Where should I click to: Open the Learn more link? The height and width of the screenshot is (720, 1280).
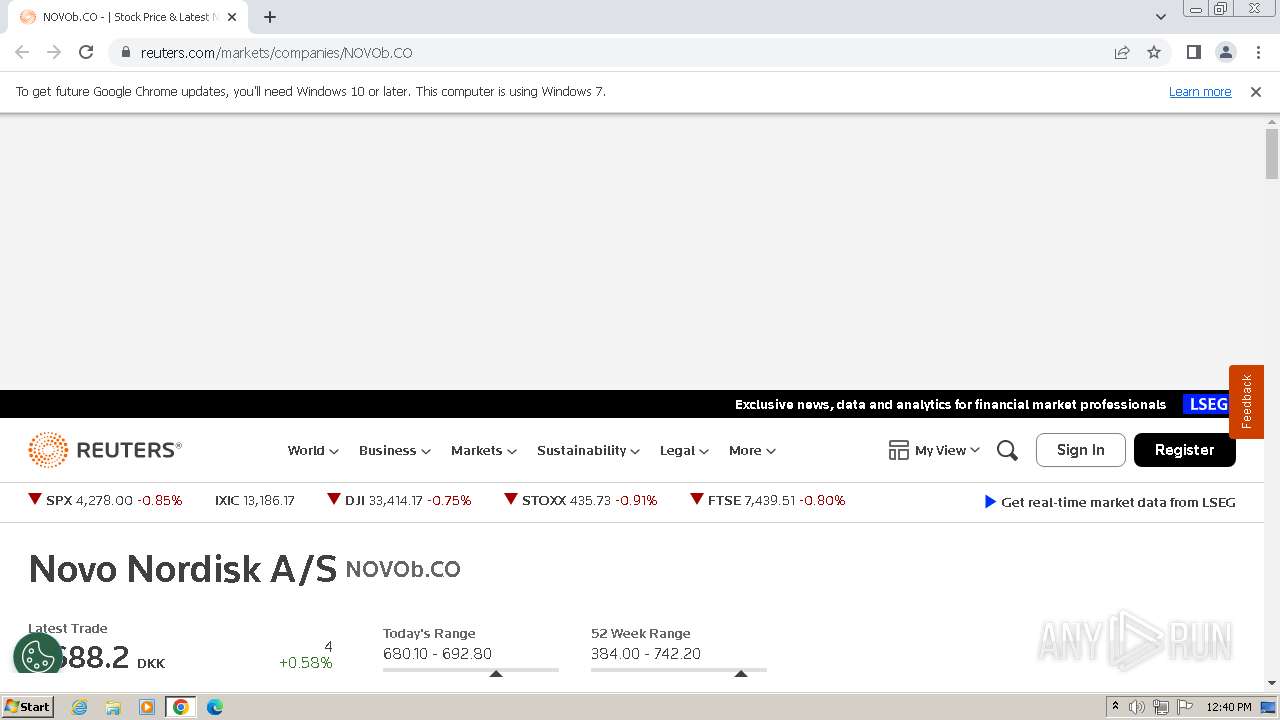[x=1200, y=91]
